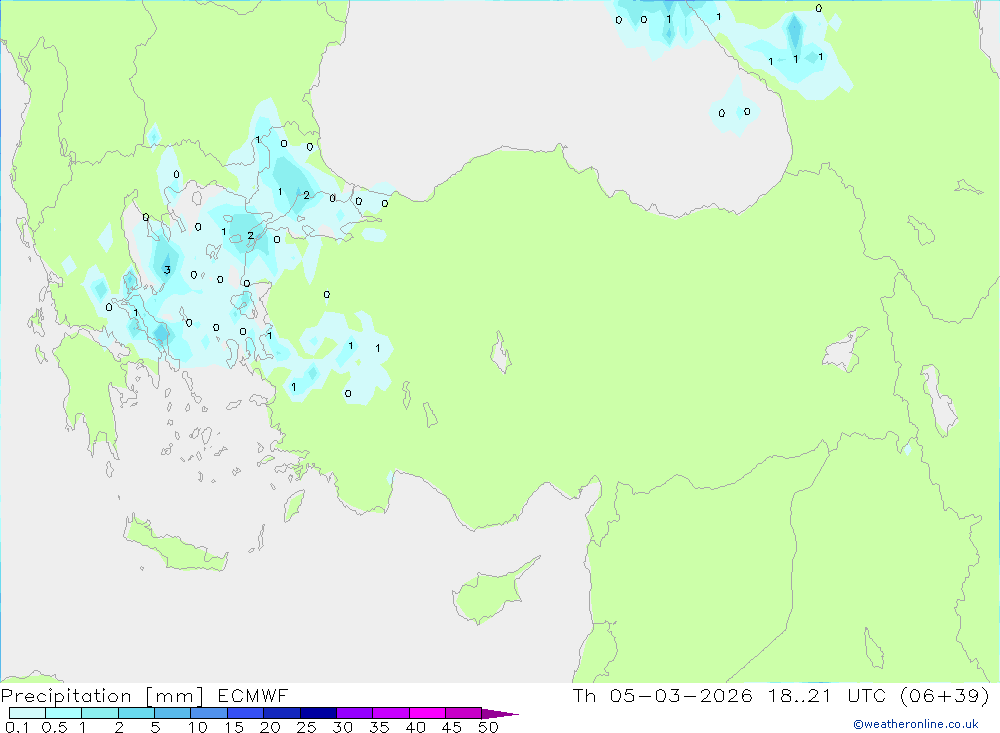Click the '3' precipitation value on the map
This screenshot has height=733, width=1000.
[167, 270]
